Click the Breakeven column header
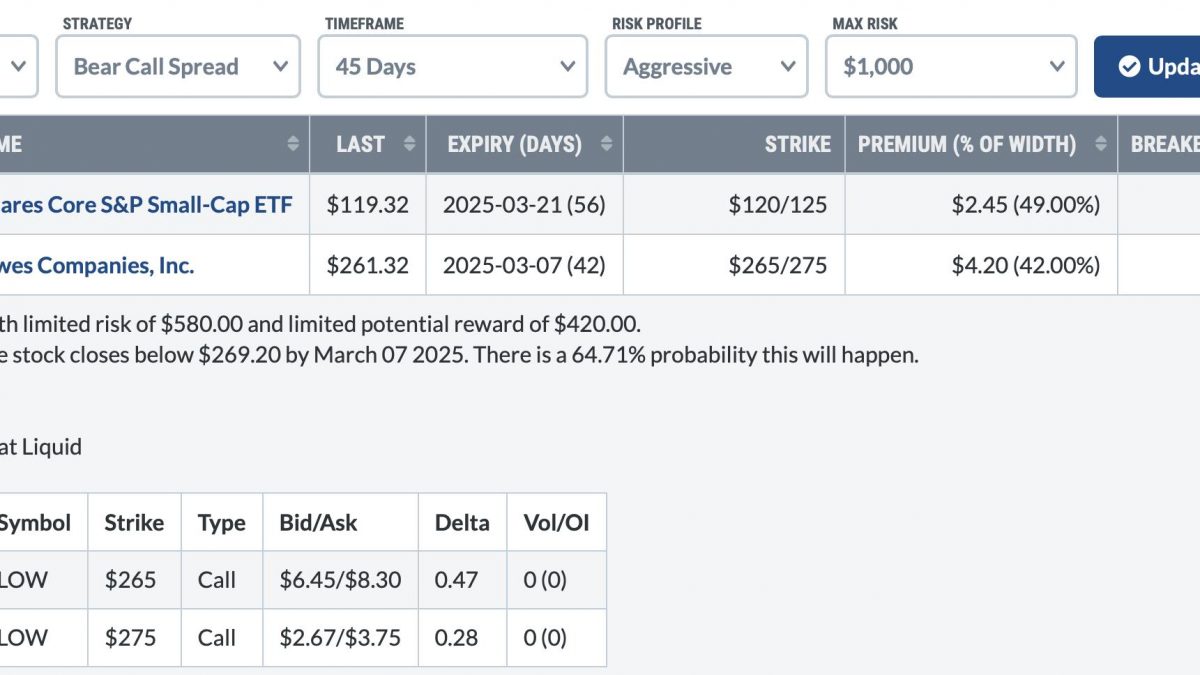 click(1159, 144)
